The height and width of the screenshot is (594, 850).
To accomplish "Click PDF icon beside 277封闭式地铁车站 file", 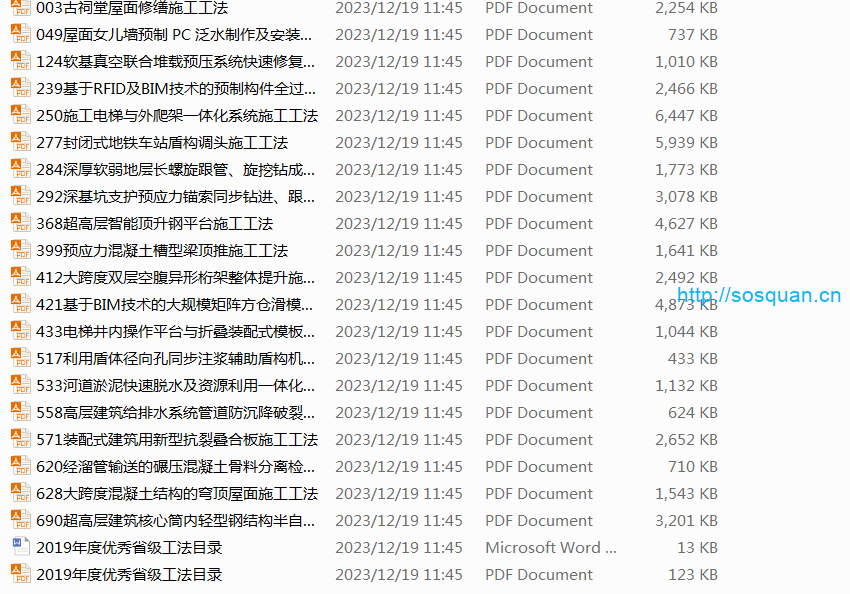I will (x=20, y=142).
